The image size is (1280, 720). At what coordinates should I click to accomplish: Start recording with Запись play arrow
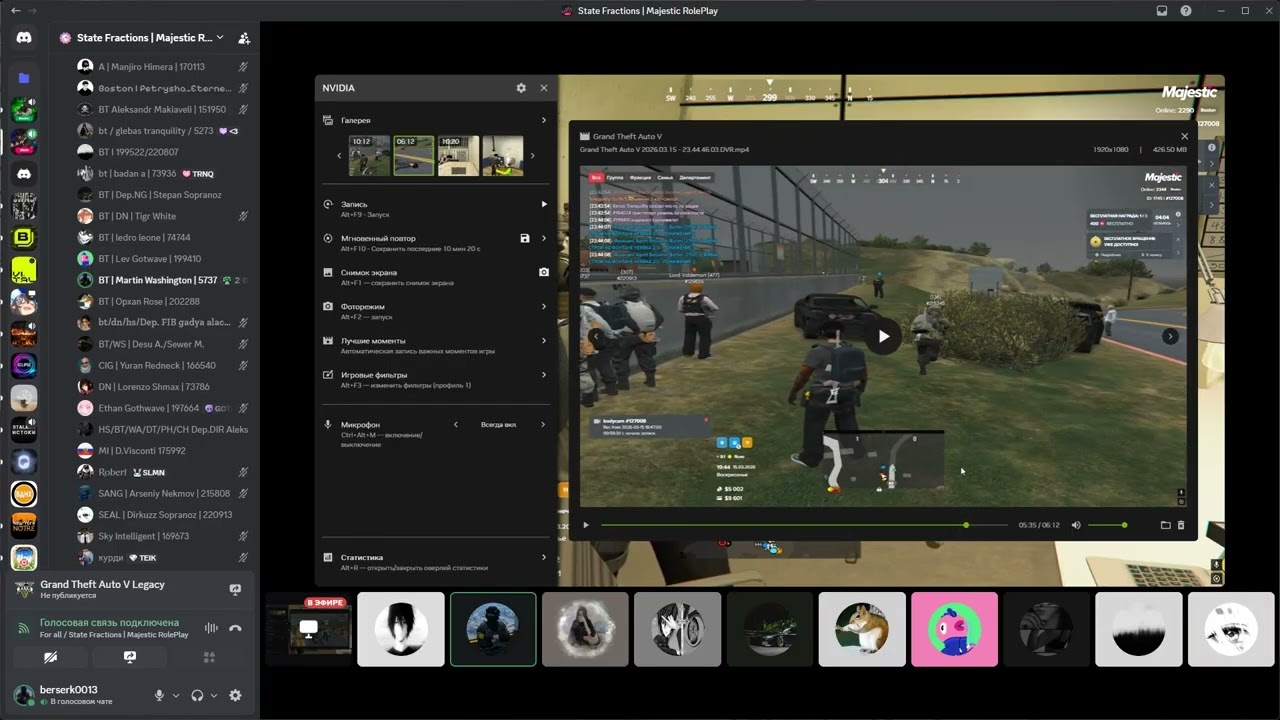coord(544,204)
